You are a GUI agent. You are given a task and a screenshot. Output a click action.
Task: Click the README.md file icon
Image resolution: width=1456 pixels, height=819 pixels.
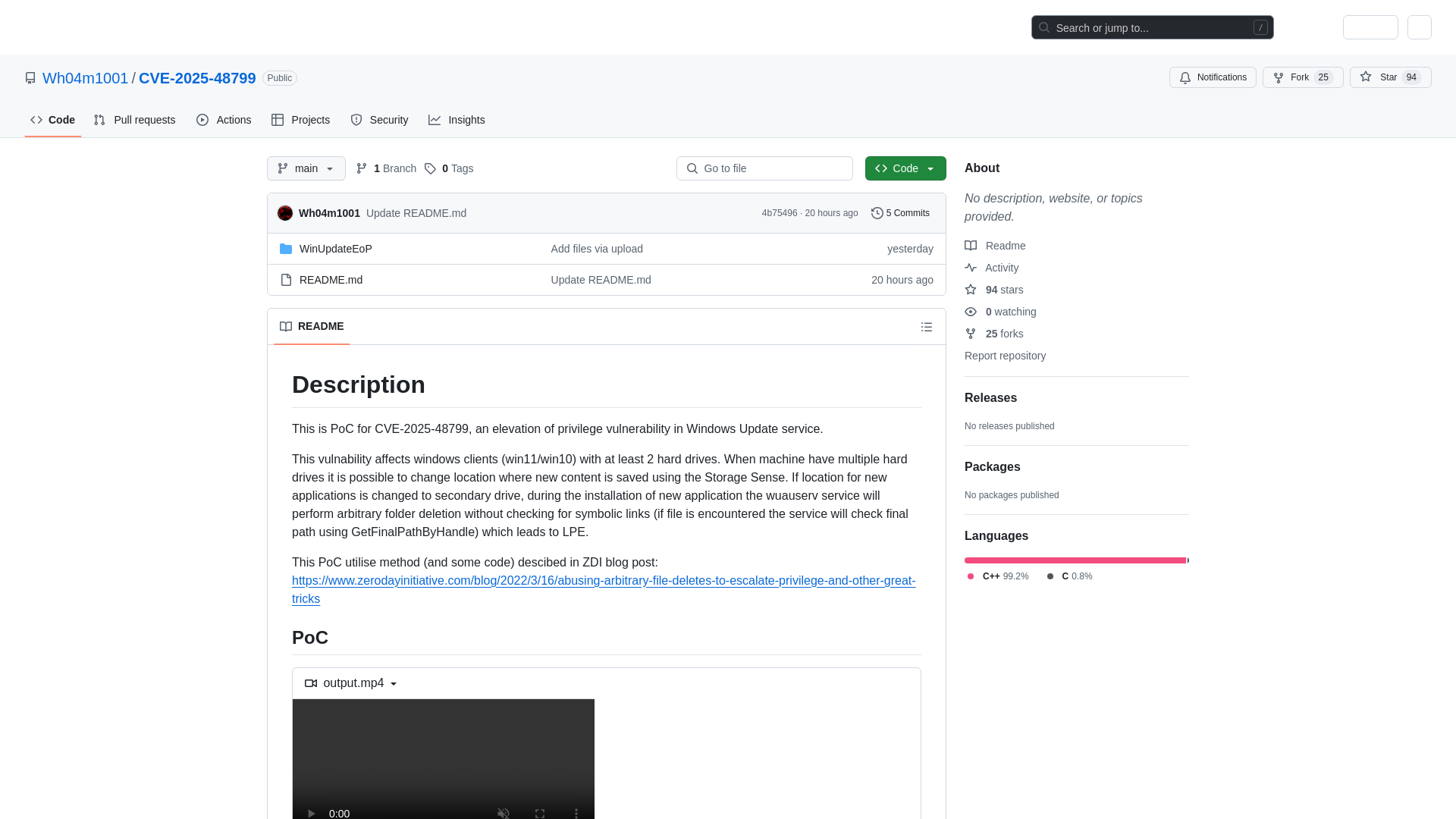point(286,280)
